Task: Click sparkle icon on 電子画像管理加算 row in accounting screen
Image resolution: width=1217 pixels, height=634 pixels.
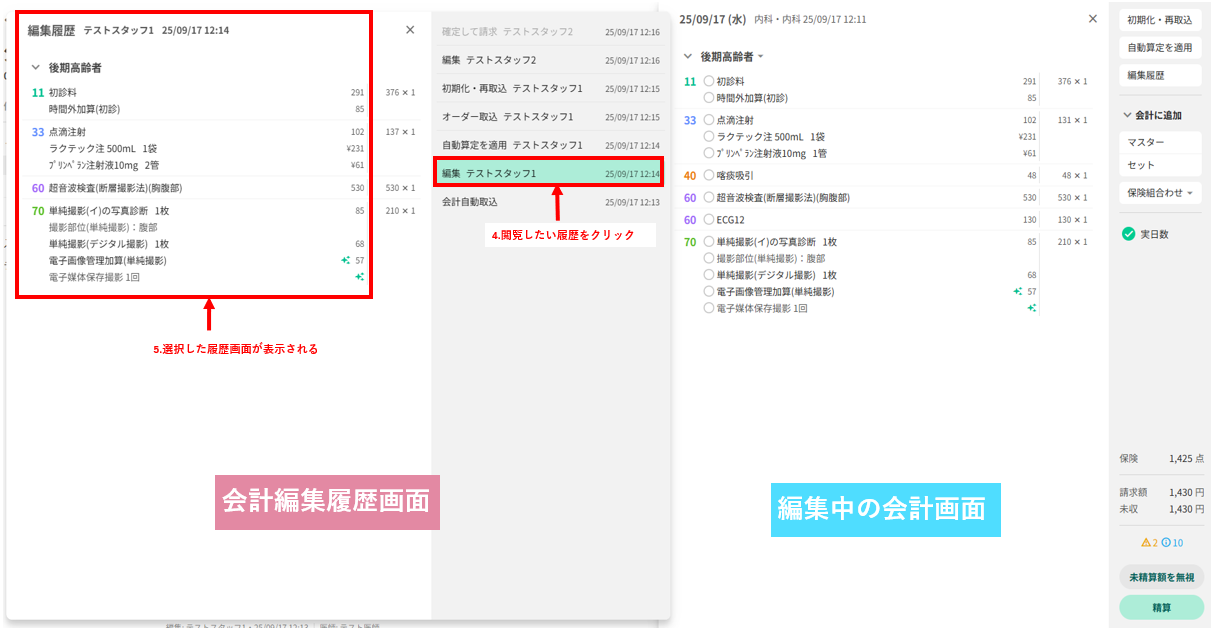Action: [1018, 292]
